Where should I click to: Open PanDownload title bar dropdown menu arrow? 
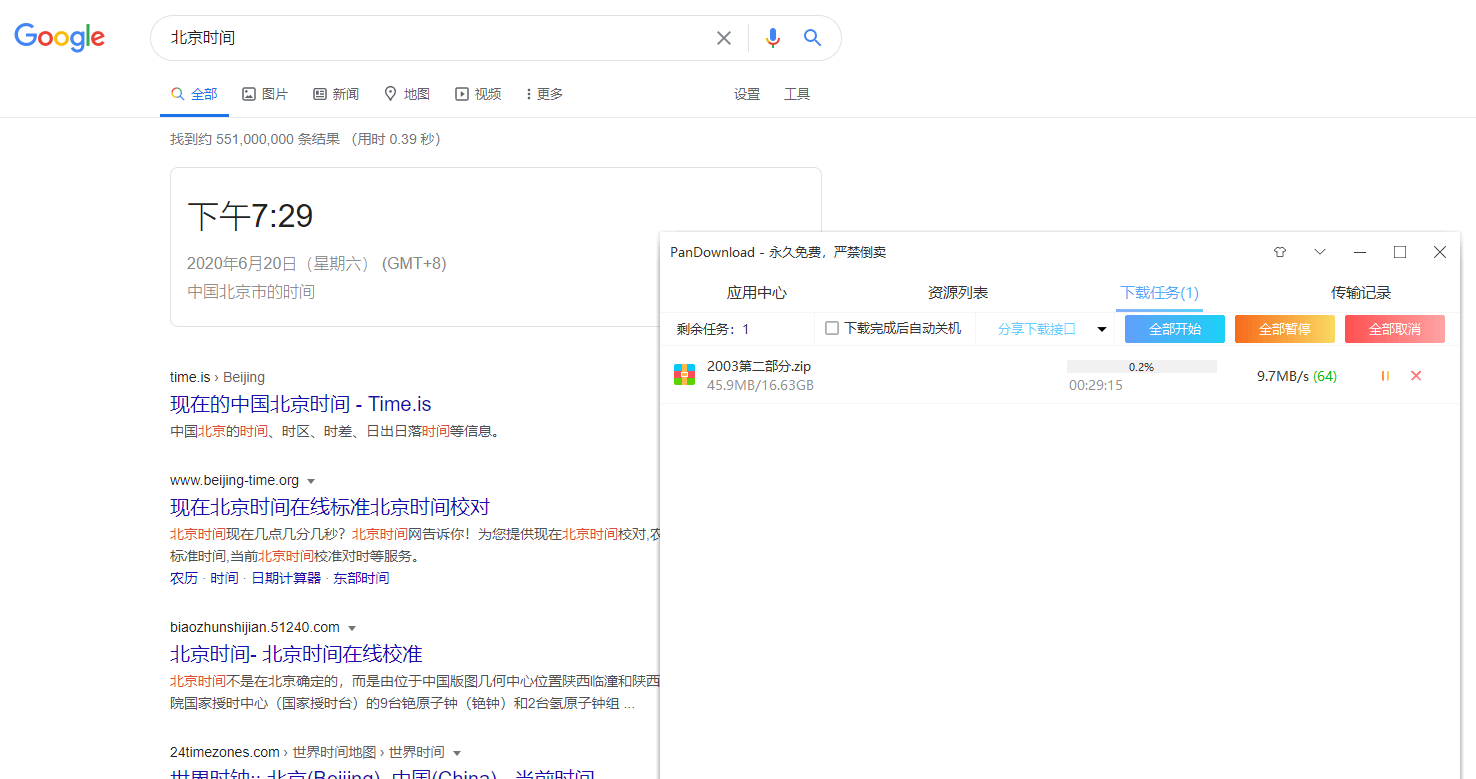pyautogui.click(x=1320, y=253)
